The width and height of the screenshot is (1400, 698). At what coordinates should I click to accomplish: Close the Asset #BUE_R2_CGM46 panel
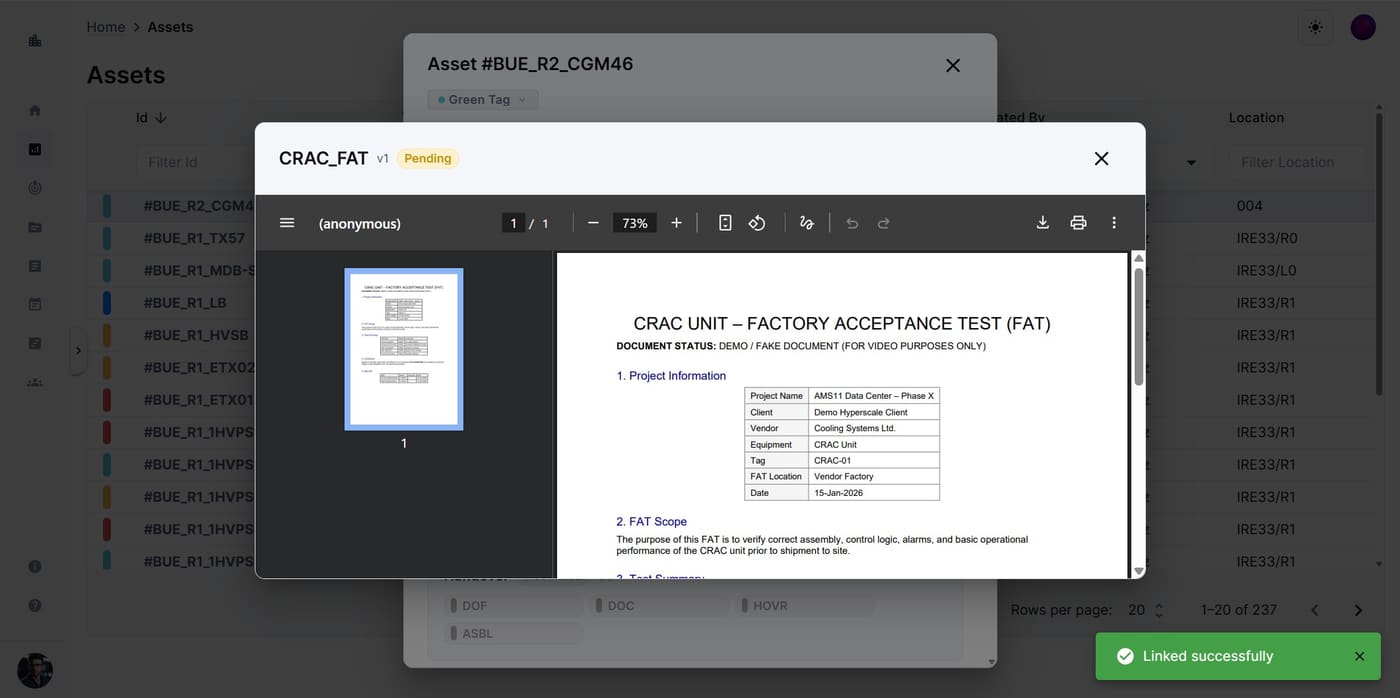(x=953, y=65)
